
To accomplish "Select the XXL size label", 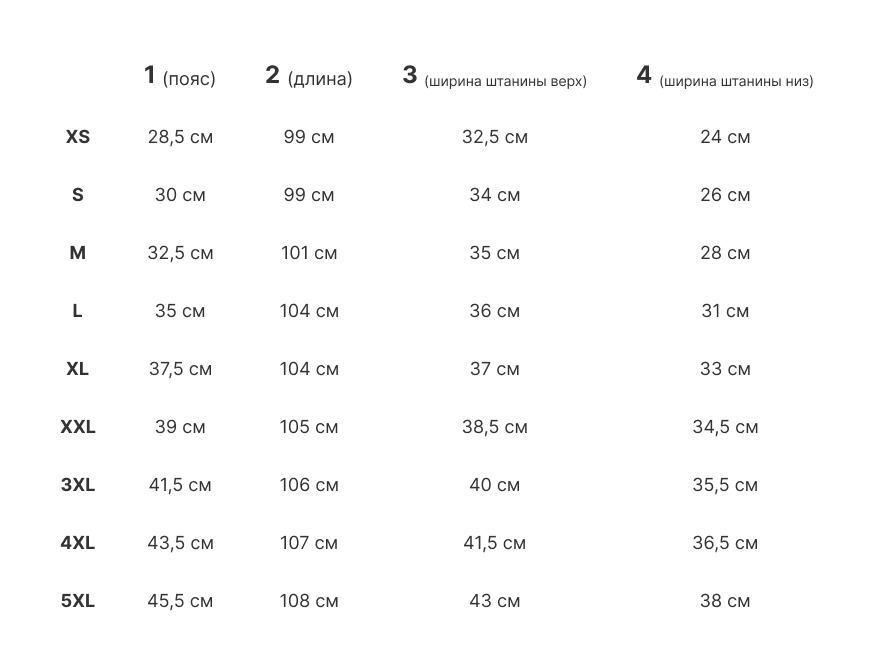I will 78,427.
